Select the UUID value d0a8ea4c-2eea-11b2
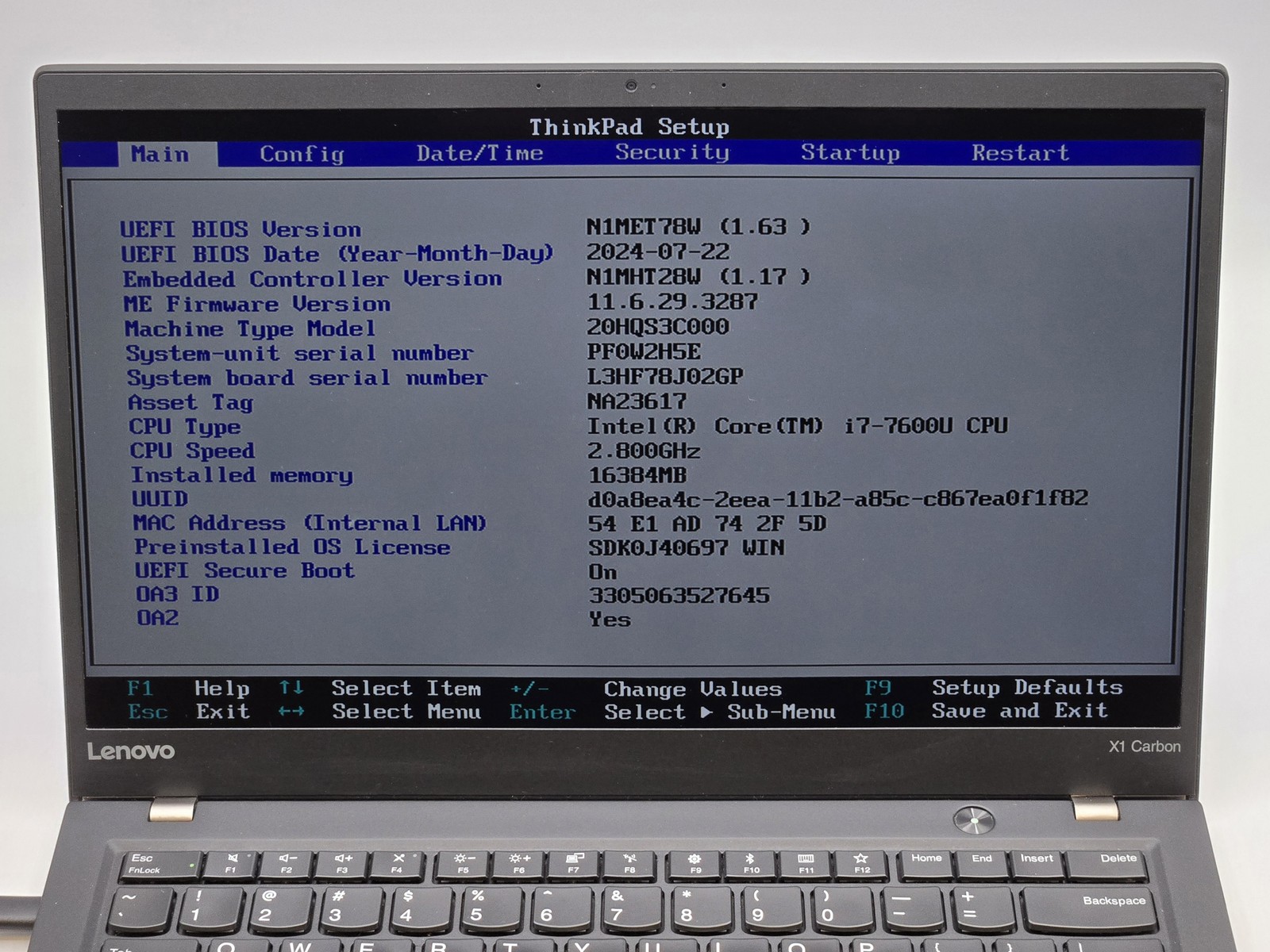Viewport: 1270px width, 952px height. [x=838, y=498]
